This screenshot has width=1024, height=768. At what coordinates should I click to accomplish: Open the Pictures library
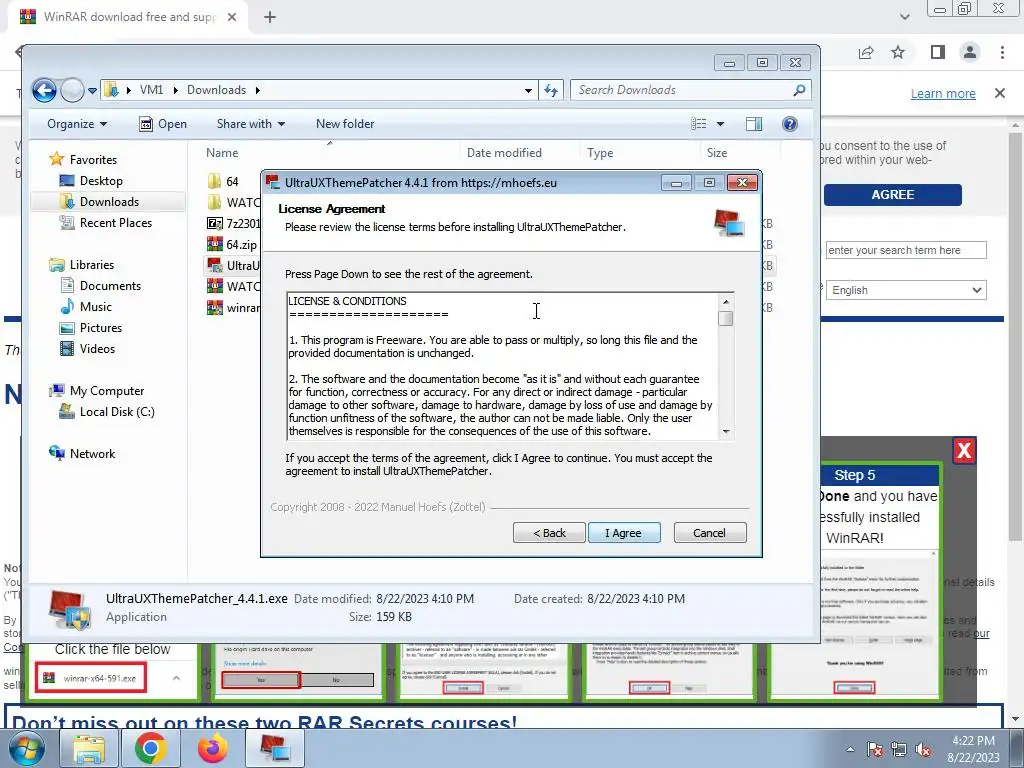(91, 328)
